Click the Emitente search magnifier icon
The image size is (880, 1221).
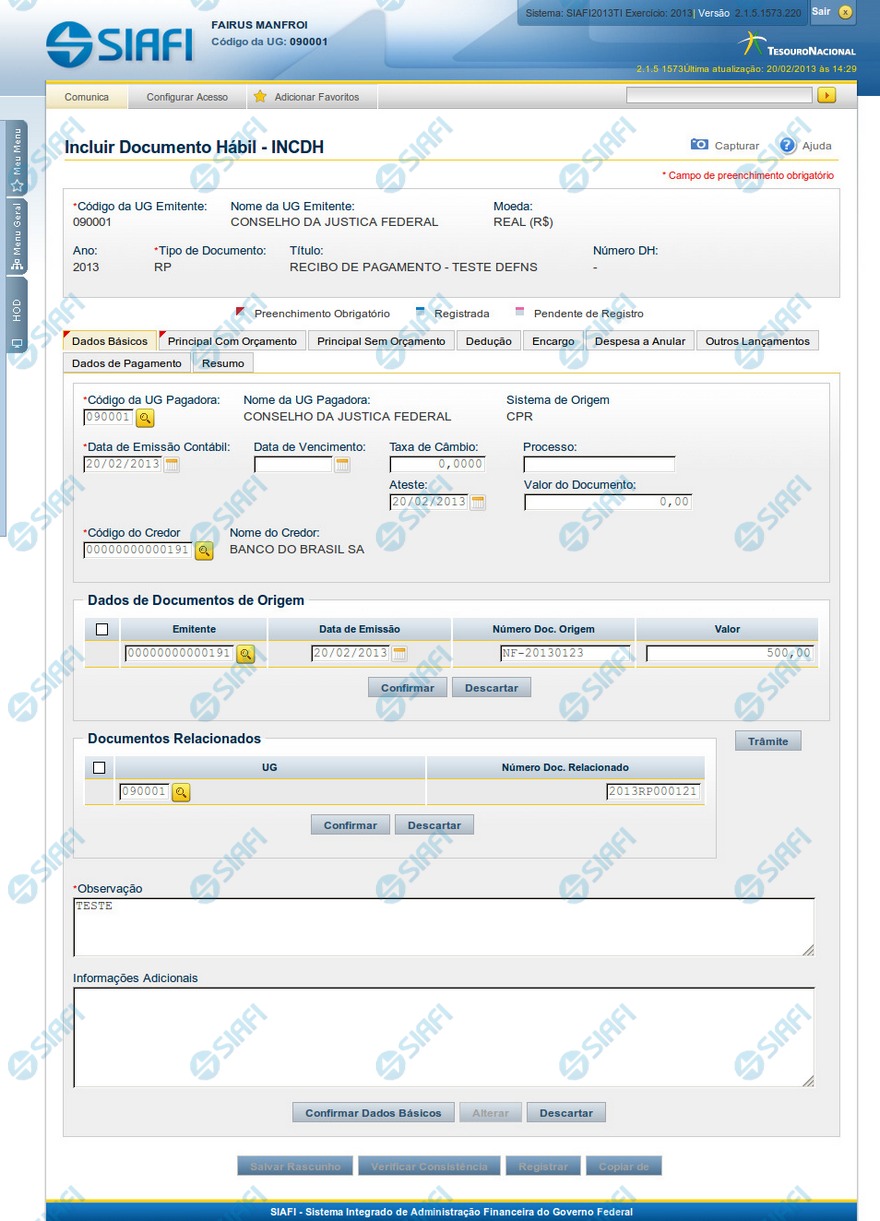[x=245, y=654]
